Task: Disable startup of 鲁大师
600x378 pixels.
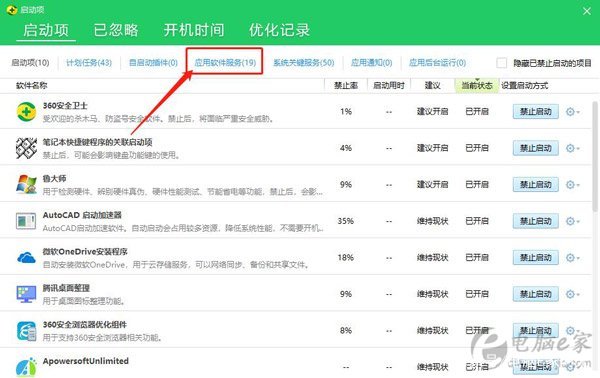Action: click(535, 185)
